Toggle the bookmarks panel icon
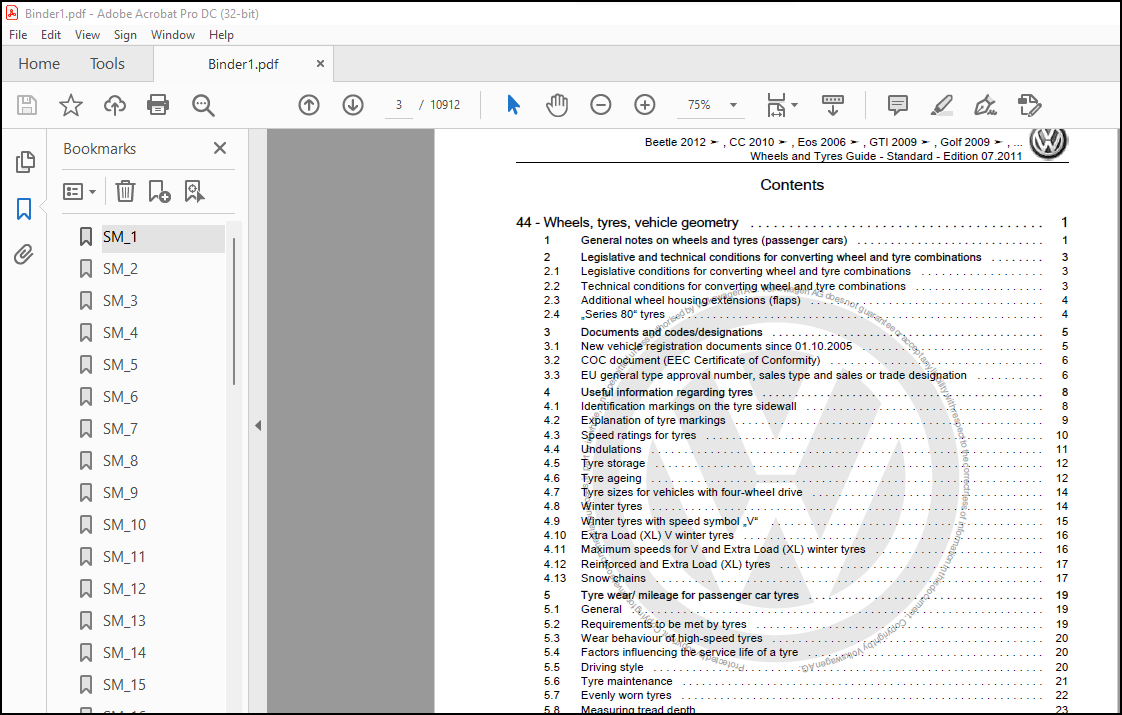The image size is (1122, 715). click(x=24, y=209)
